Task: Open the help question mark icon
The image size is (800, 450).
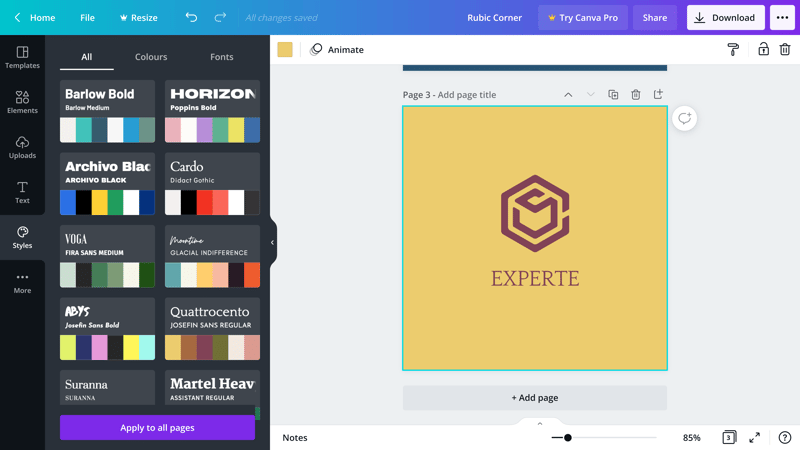Action: [784, 437]
